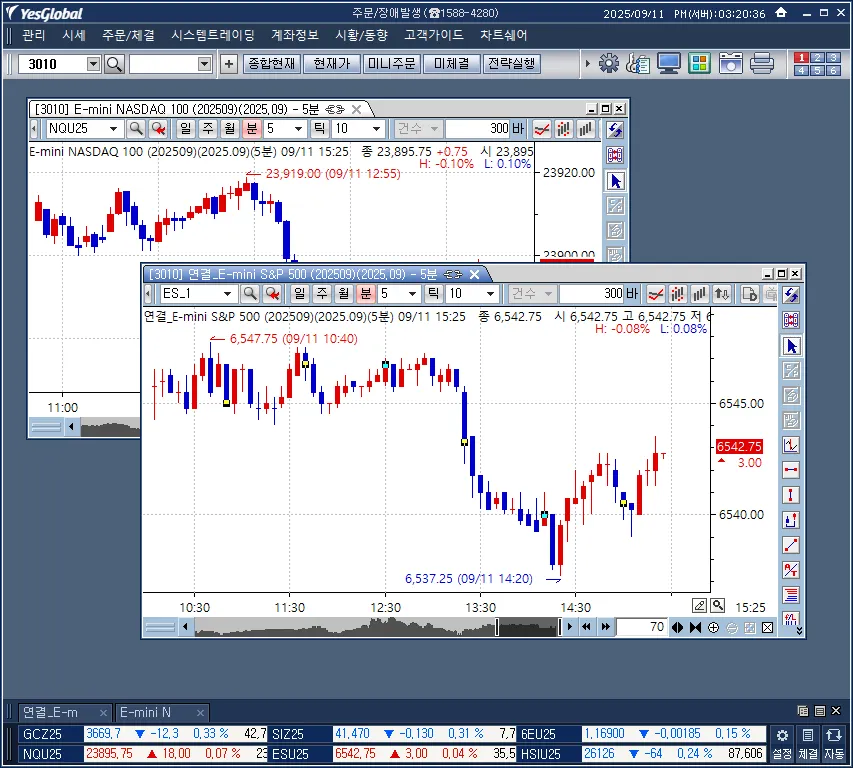Click the keys and notepad icon
Image resolution: width=853 pixels, height=768 pixels.
point(638,64)
